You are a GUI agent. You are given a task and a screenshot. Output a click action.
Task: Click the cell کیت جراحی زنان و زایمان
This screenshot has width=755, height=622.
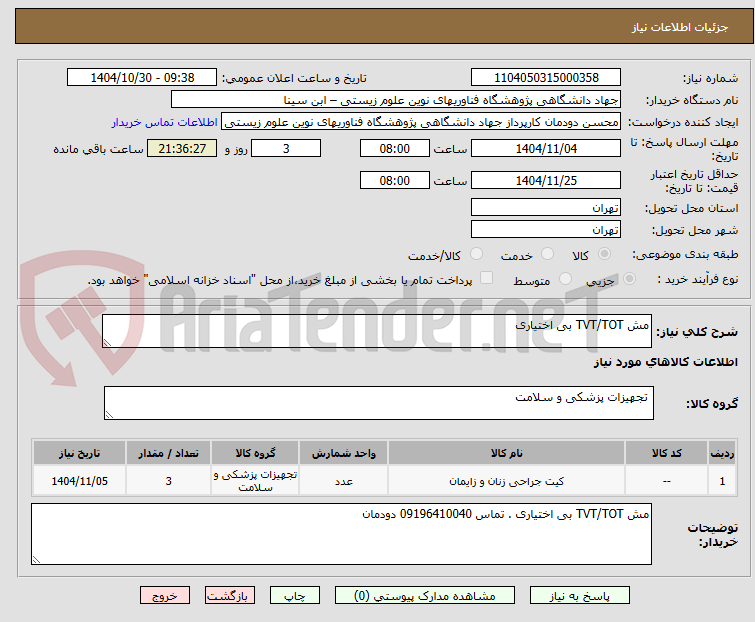507,481
